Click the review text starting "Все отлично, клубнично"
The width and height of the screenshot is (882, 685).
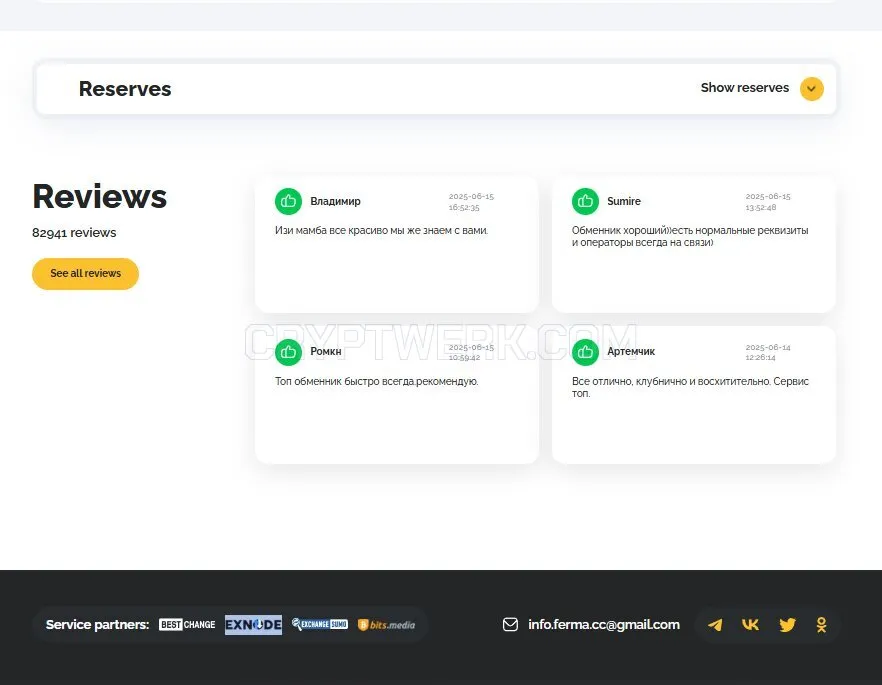690,387
